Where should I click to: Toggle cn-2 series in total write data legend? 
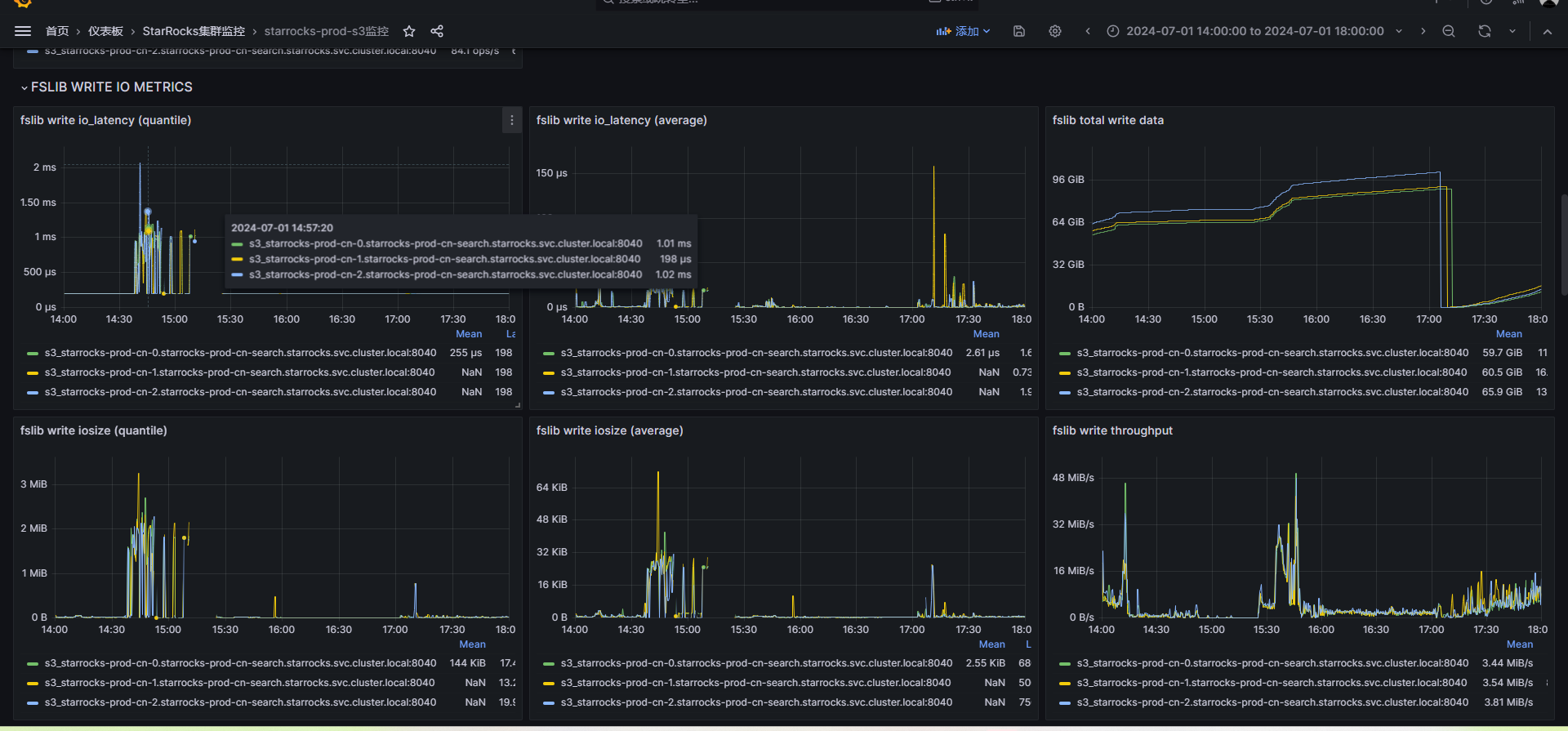pyautogui.click(x=1272, y=392)
